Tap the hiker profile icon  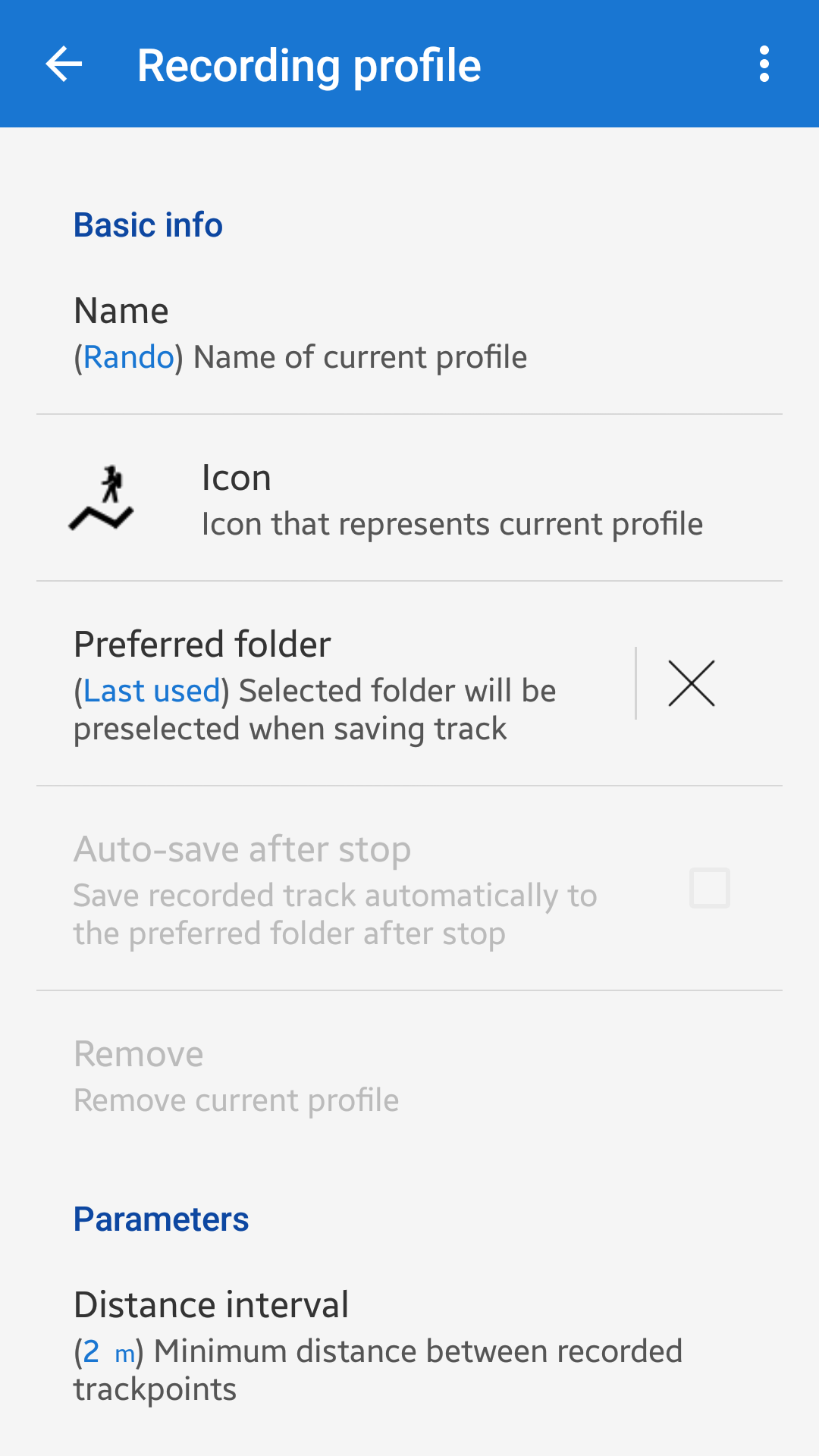102,498
